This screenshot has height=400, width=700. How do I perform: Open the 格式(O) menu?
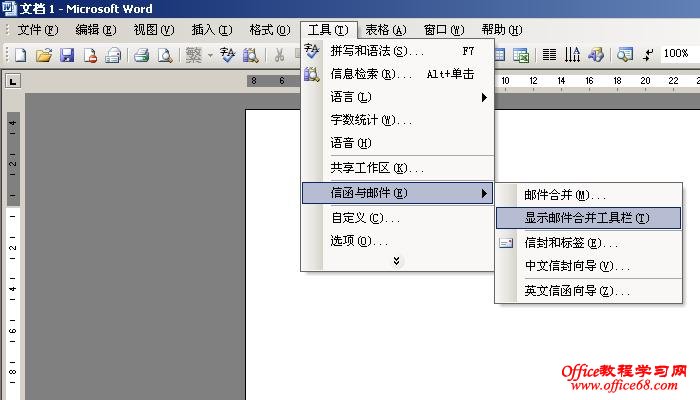tap(270, 30)
